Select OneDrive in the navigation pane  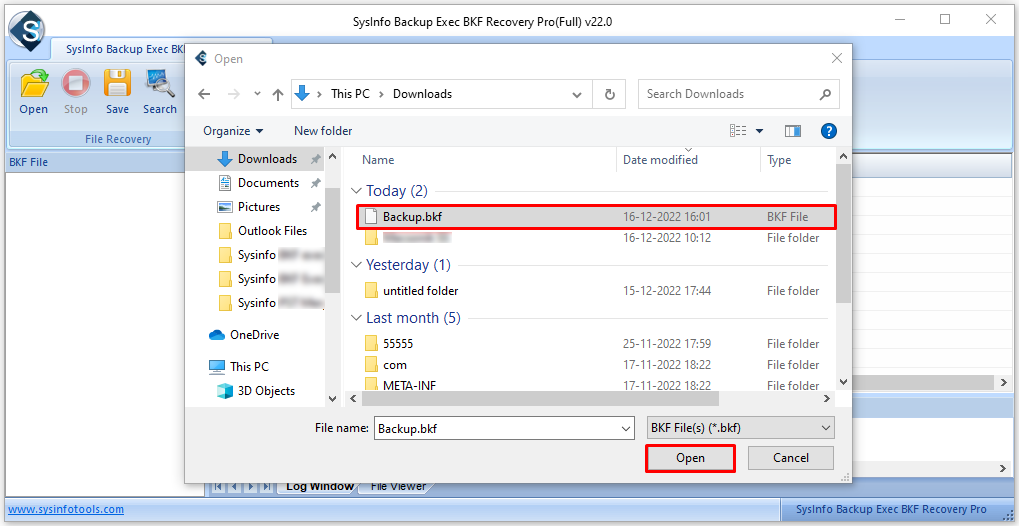254,335
